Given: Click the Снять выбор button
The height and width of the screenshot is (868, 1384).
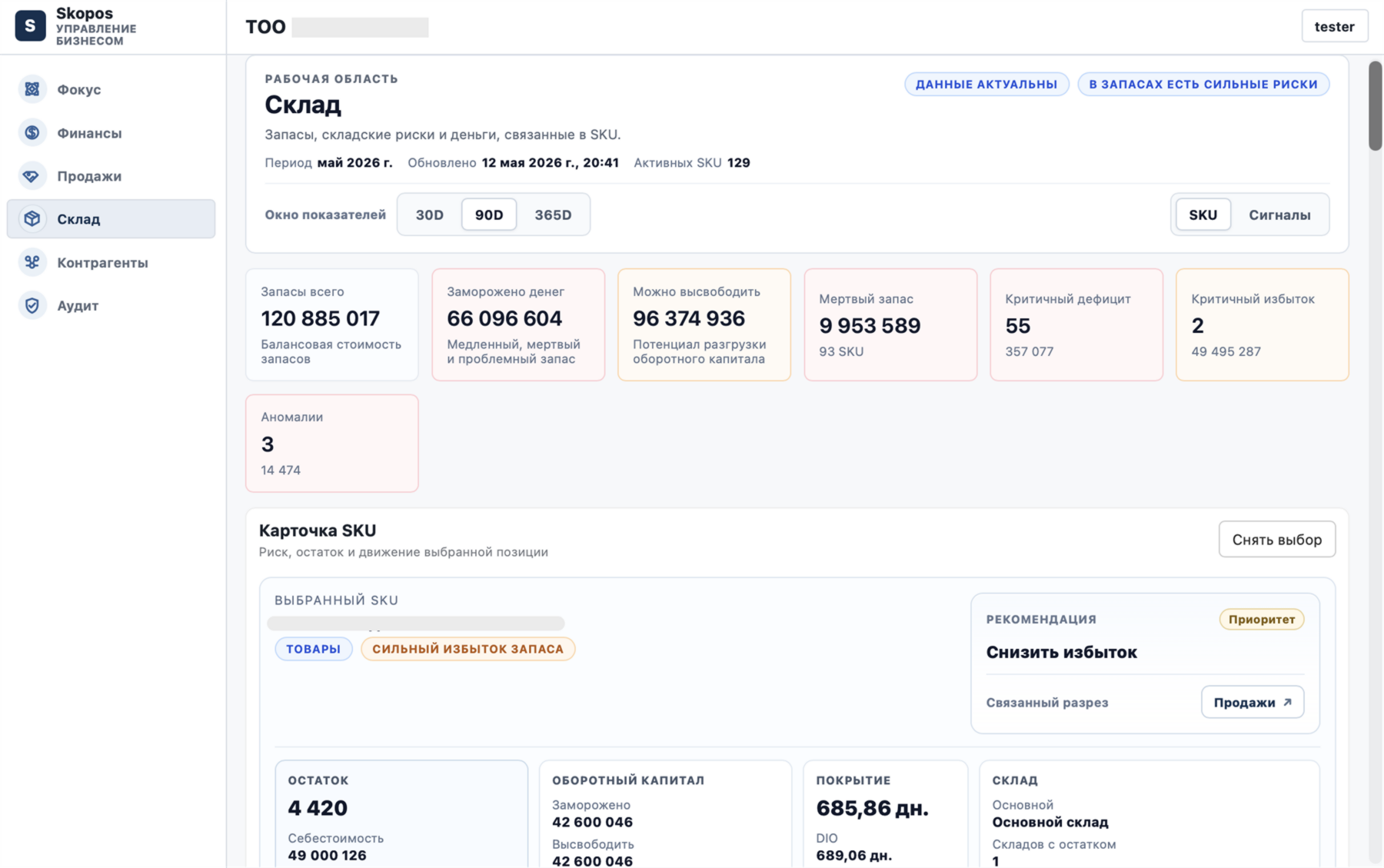Looking at the screenshot, I should (1276, 540).
